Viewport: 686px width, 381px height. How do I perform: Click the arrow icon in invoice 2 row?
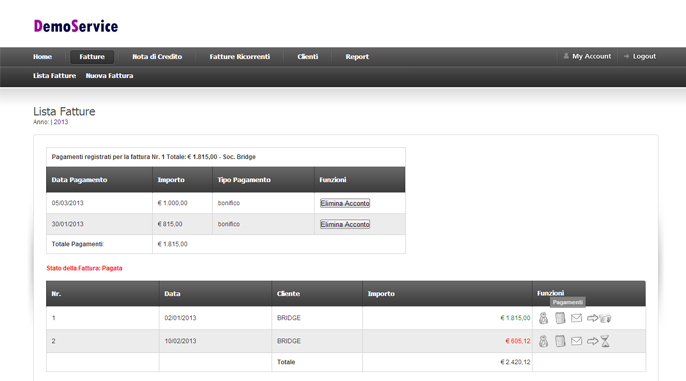pyautogui.click(x=592, y=341)
